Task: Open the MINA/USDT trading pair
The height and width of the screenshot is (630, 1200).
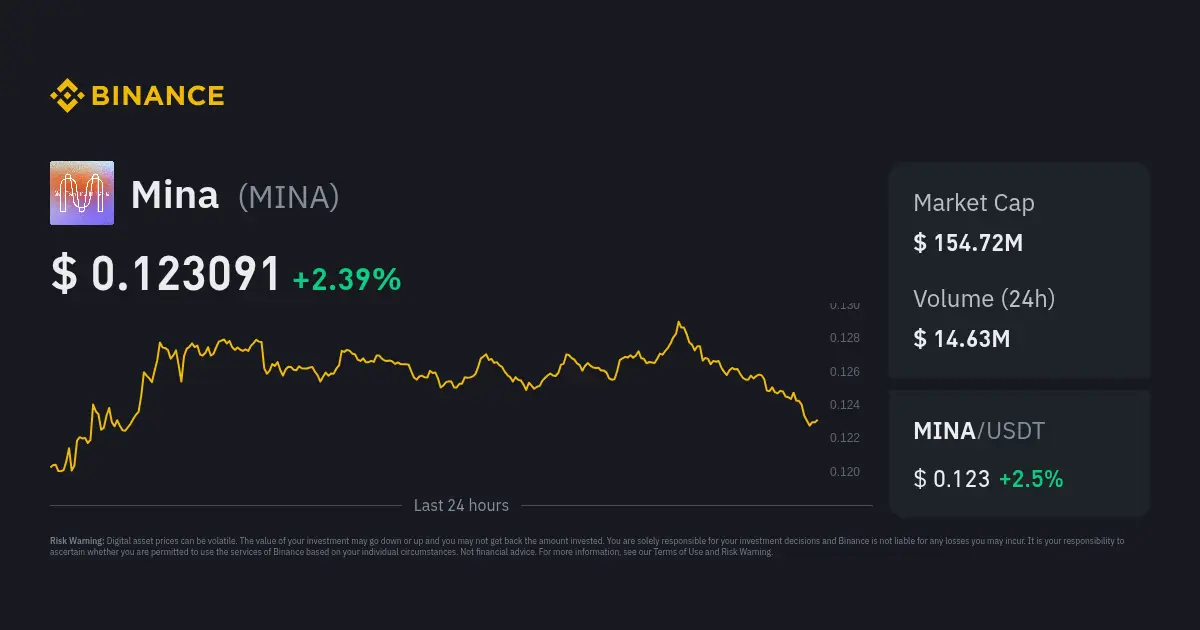Action: coord(979,431)
